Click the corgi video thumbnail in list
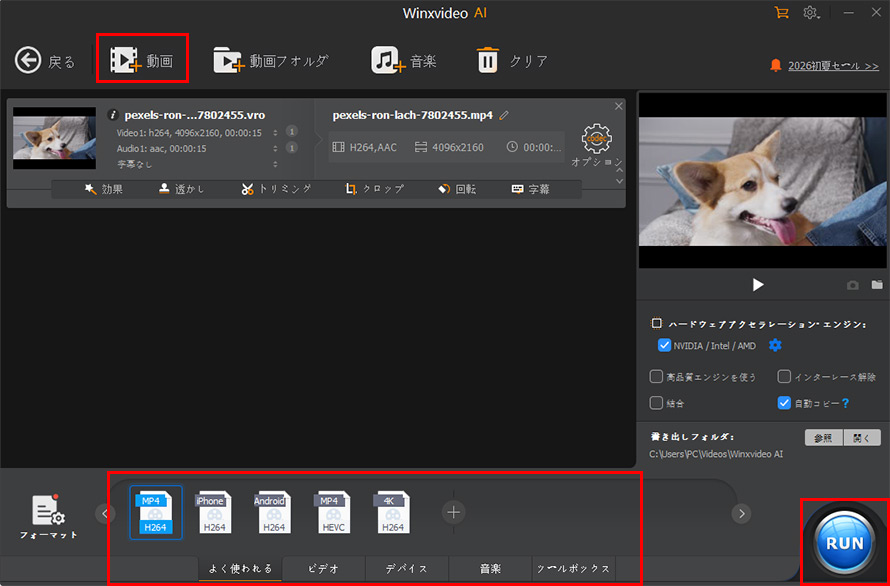Image resolution: width=890 pixels, height=586 pixels. pos(54,138)
